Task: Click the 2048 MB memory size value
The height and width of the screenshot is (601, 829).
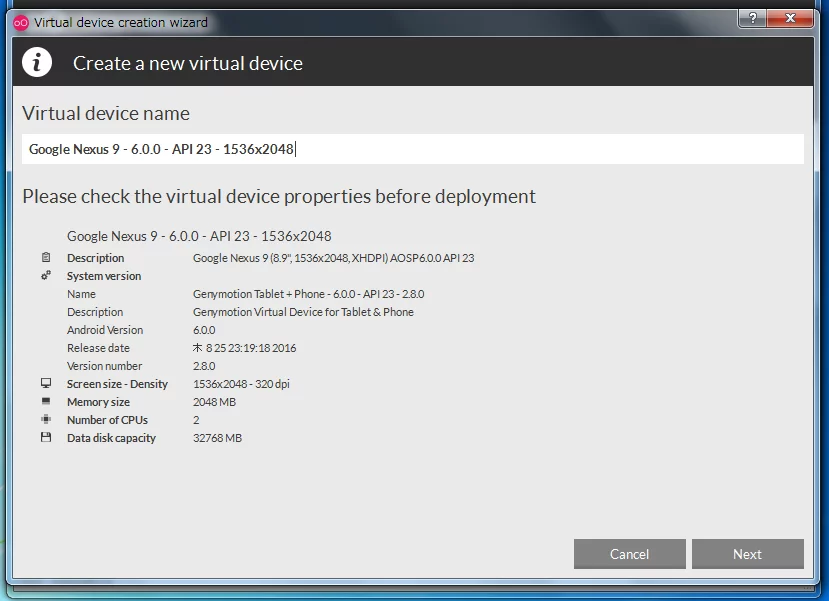Action: point(213,402)
